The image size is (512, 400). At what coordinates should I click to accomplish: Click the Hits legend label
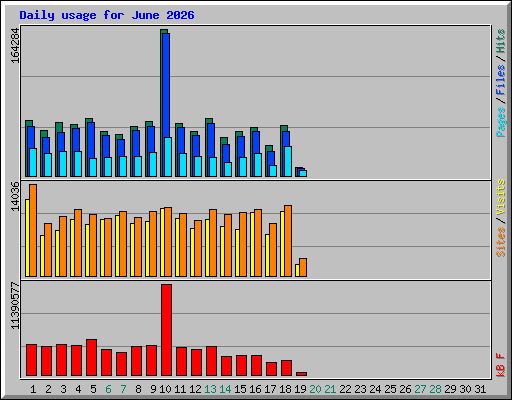point(501,41)
